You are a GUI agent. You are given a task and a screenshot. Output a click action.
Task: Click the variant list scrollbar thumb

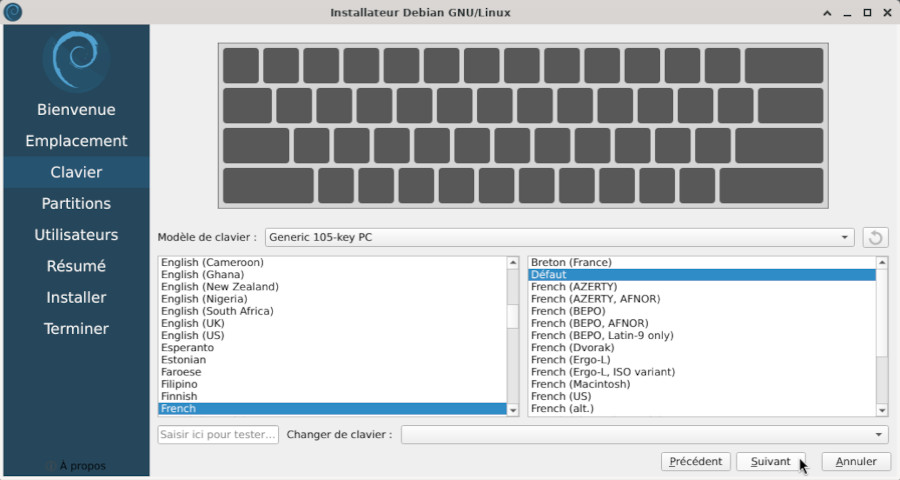point(882,312)
